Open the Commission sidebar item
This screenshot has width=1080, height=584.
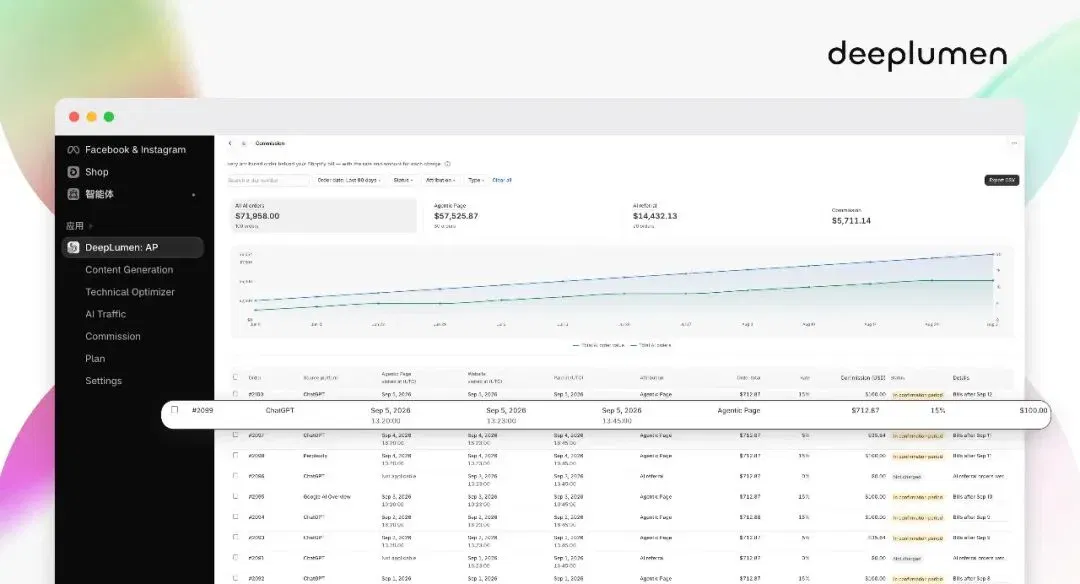coord(112,336)
